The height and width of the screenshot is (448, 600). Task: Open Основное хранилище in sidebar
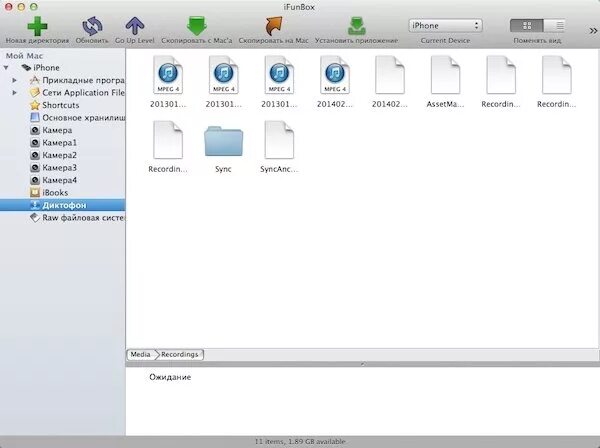point(77,118)
